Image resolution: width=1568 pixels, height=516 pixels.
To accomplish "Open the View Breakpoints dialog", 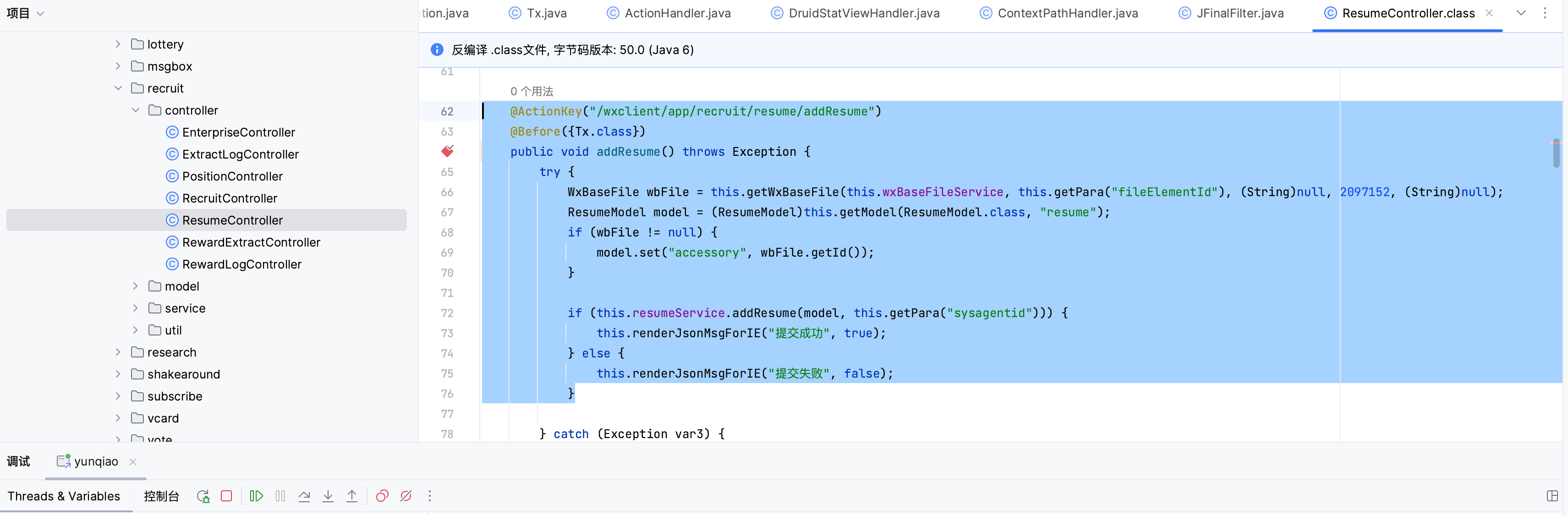I will (382, 497).
